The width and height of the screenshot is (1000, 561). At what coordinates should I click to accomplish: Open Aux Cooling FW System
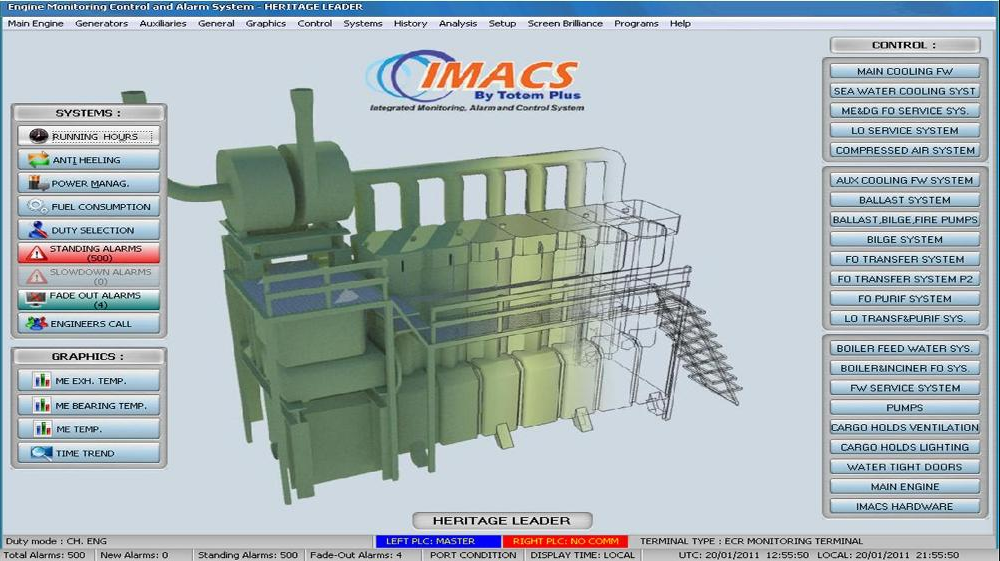click(x=904, y=180)
